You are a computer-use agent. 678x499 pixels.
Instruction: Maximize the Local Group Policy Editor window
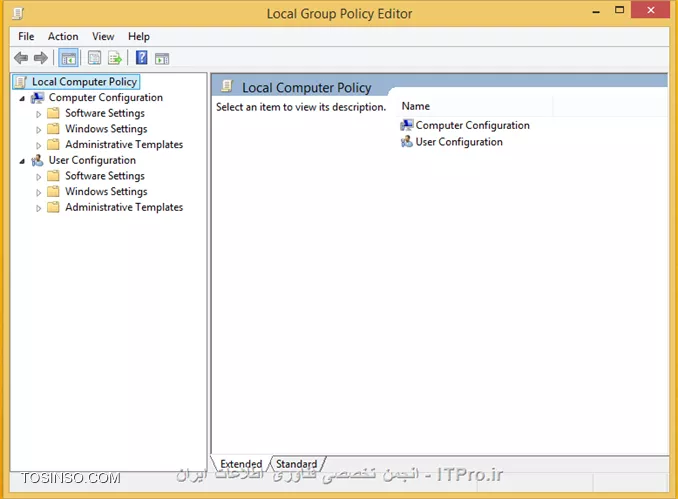coord(620,10)
